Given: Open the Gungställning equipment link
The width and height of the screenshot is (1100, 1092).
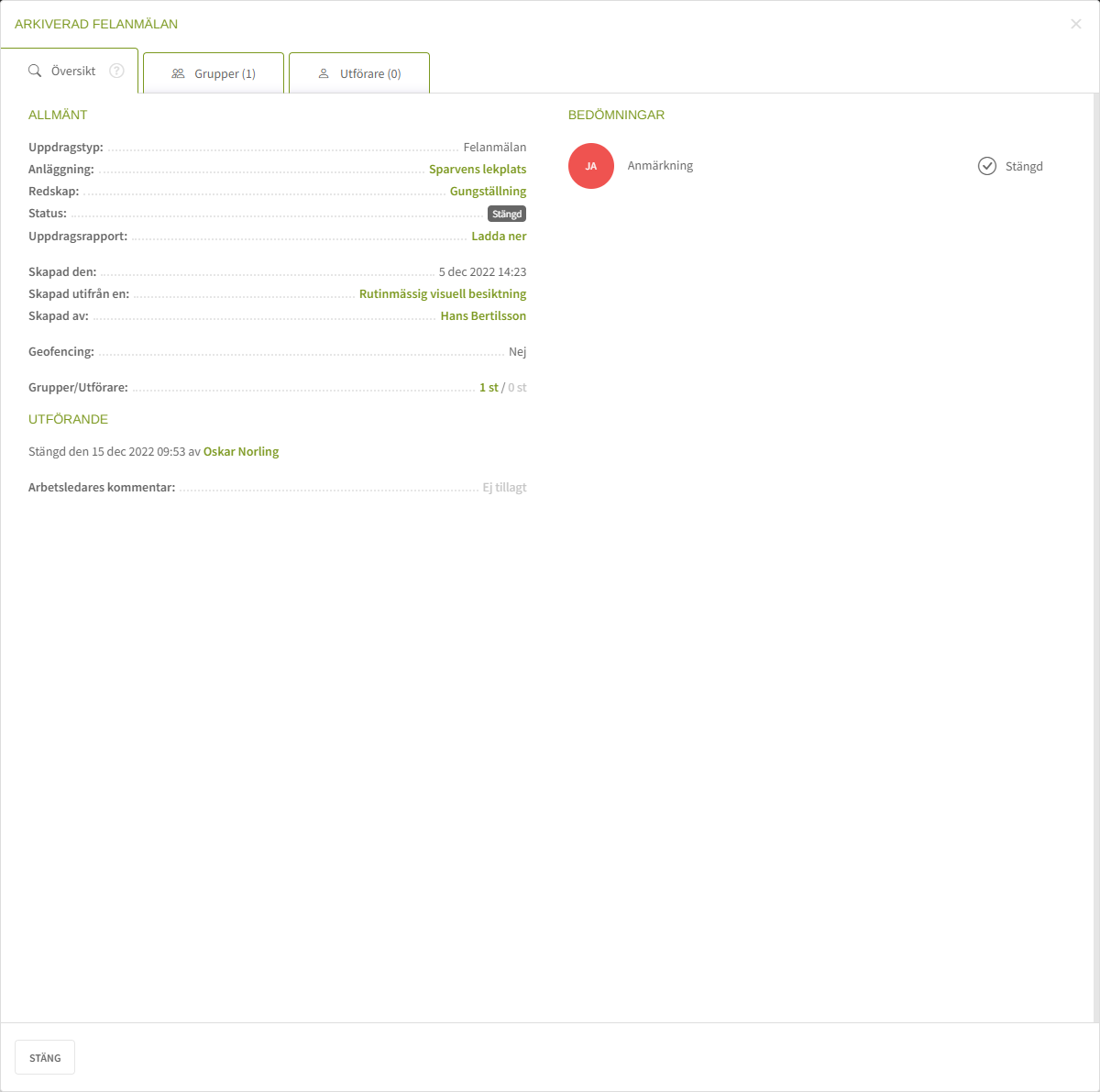Looking at the screenshot, I should (488, 192).
